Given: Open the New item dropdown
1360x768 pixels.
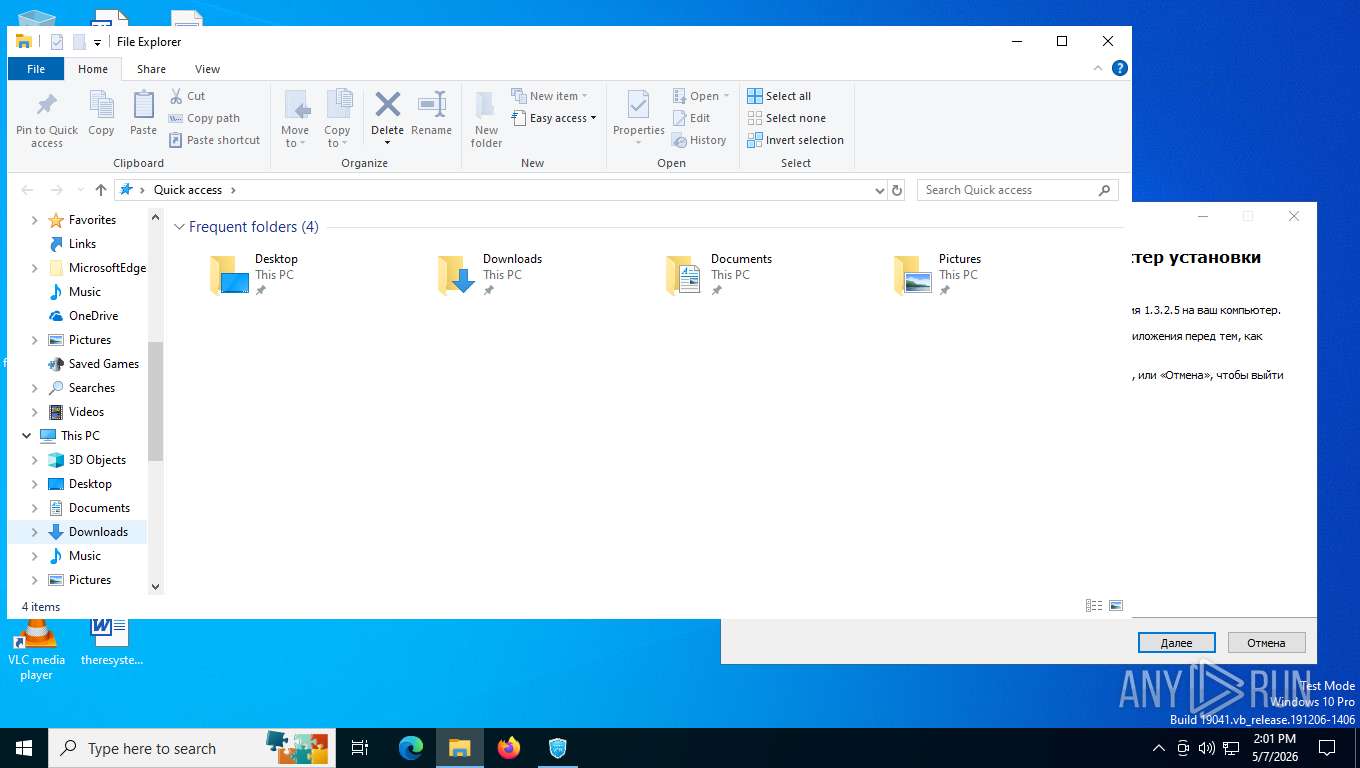Looking at the screenshot, I should tap(549, 96).
